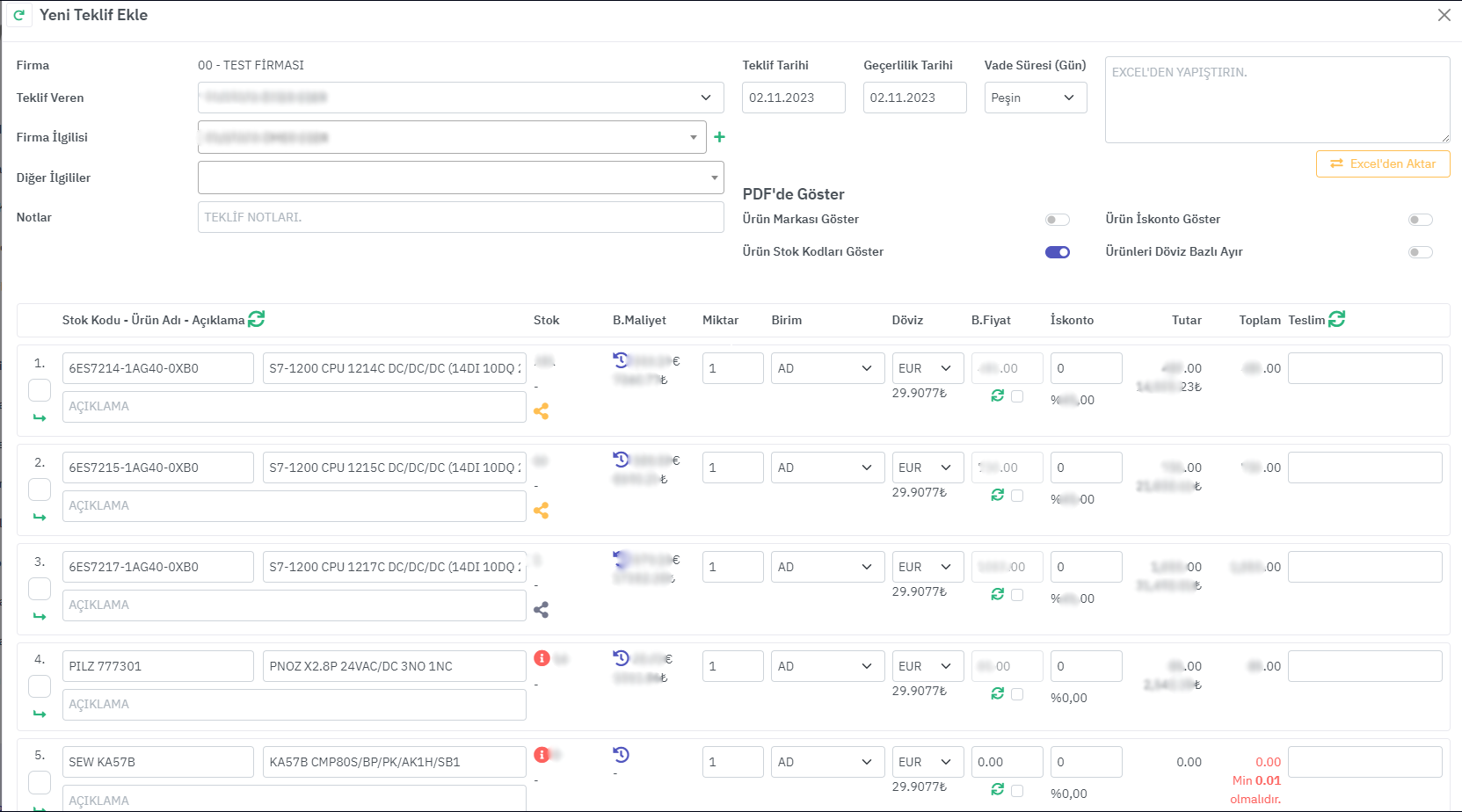1462x812 pixels.
Task: Open the Vade Süresi dropdown showing Peşin
Action: (x=1035, y=98)
